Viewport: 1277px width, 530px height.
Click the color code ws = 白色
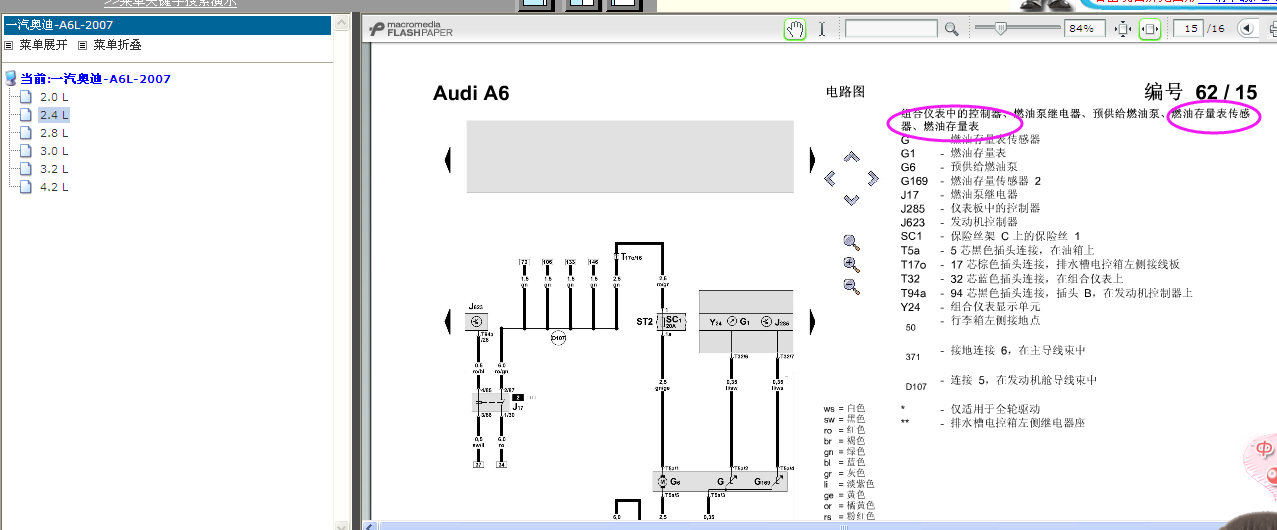[844, 409]
